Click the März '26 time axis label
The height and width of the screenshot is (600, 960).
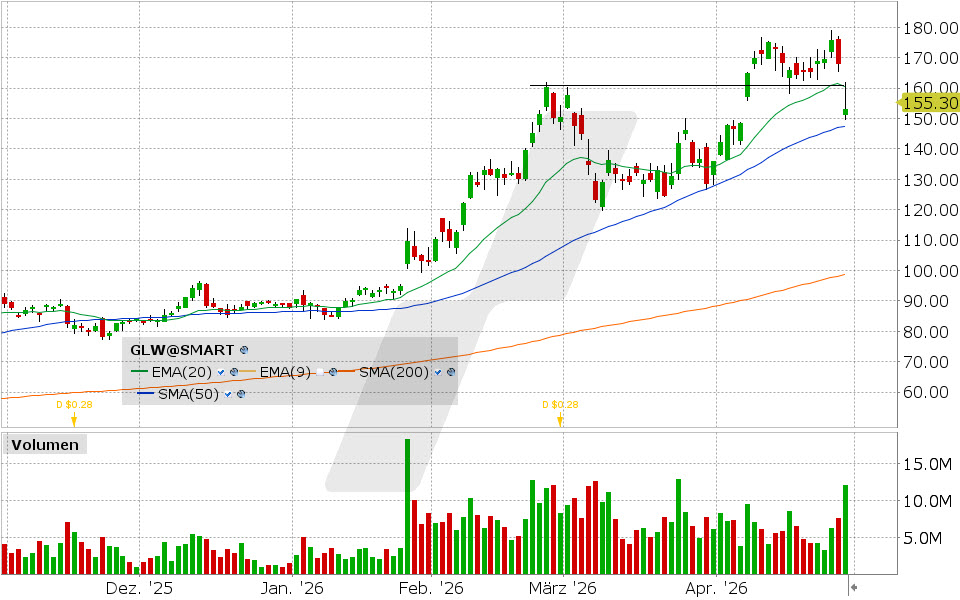(562, 589)
